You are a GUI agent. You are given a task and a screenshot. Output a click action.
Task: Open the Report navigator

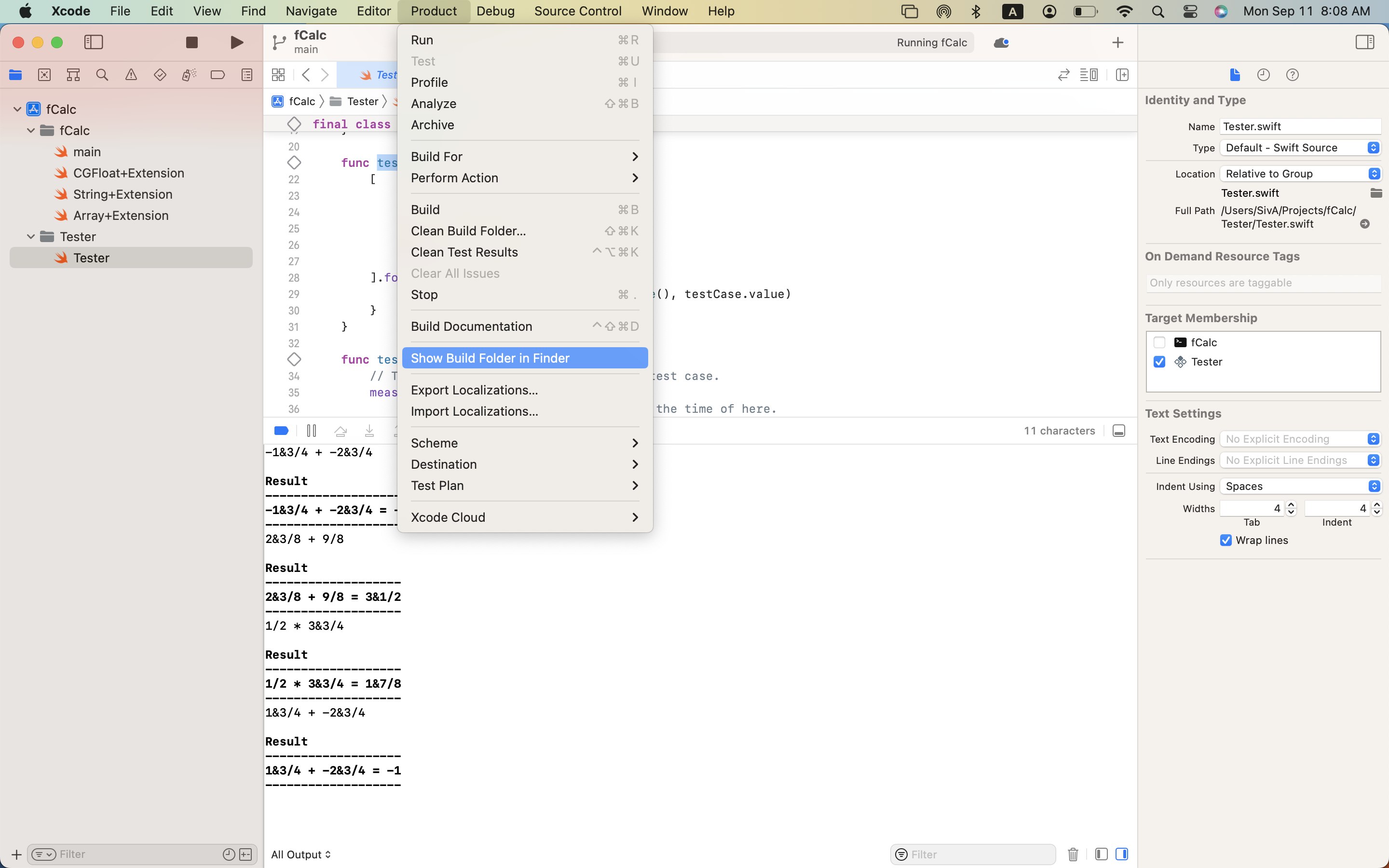pyautogui.click(x=246, y=75)
